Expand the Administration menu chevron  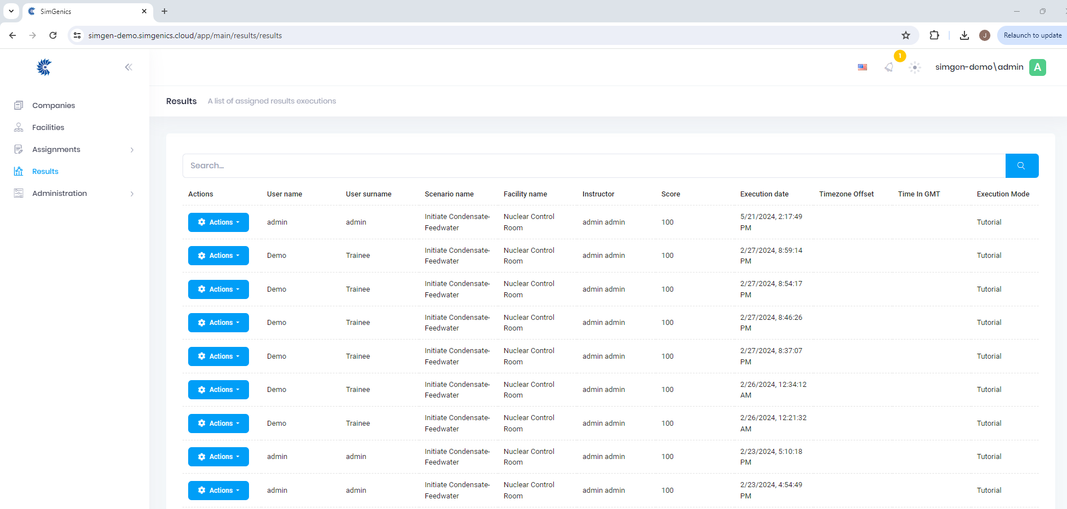[x=132, y=194]
